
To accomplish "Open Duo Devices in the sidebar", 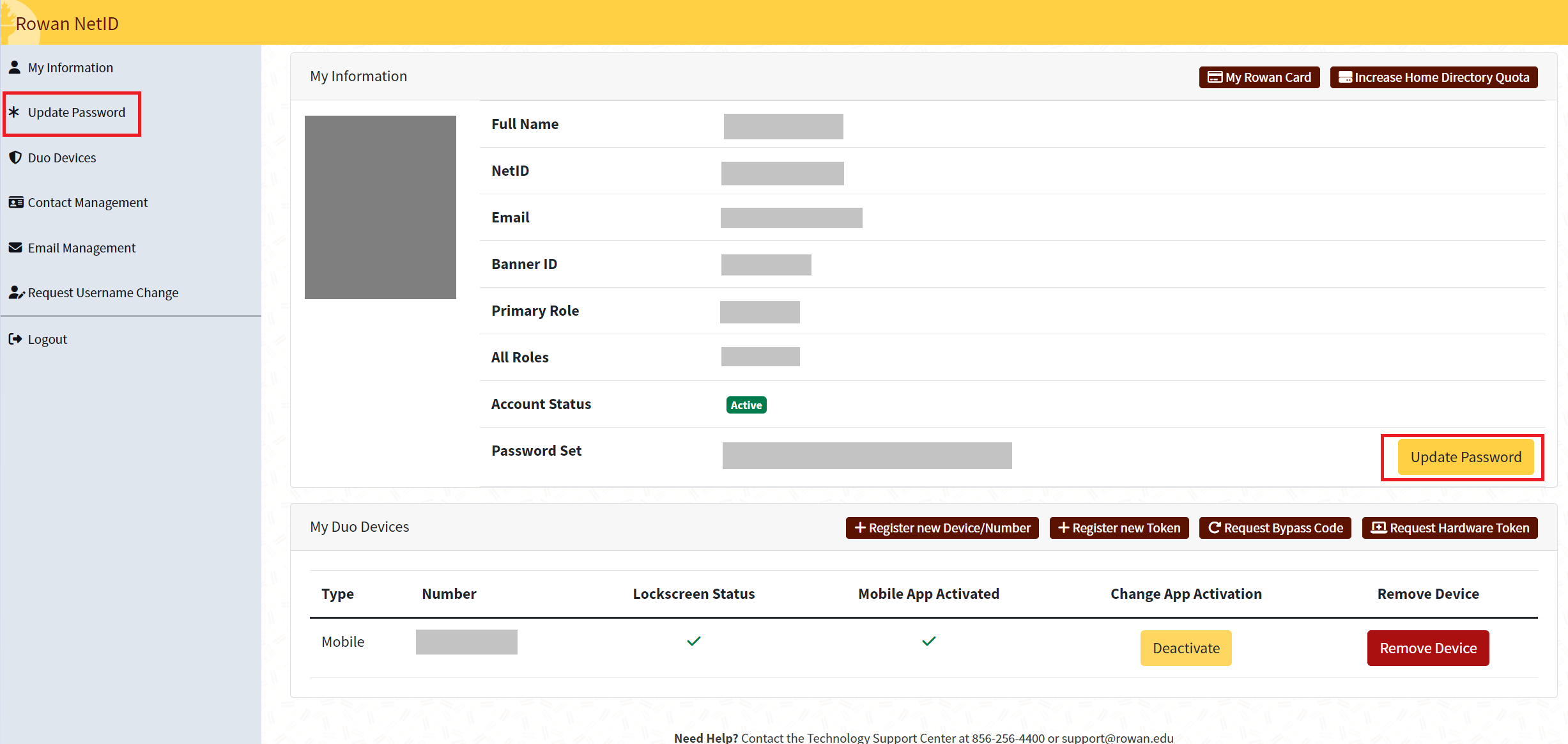I will (62, 158).
